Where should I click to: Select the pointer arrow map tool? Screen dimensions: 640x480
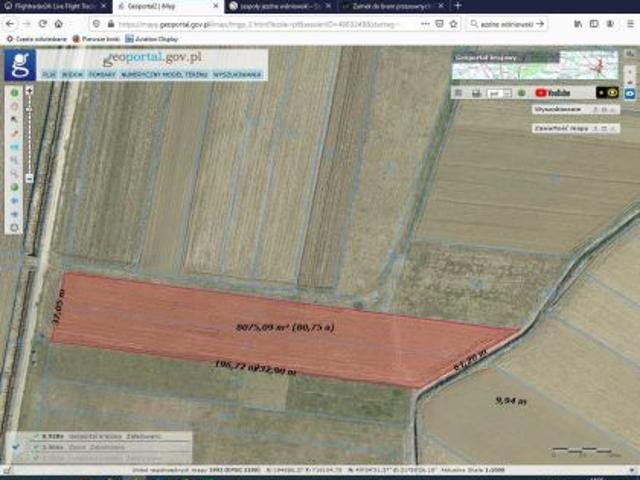[14, 120]
